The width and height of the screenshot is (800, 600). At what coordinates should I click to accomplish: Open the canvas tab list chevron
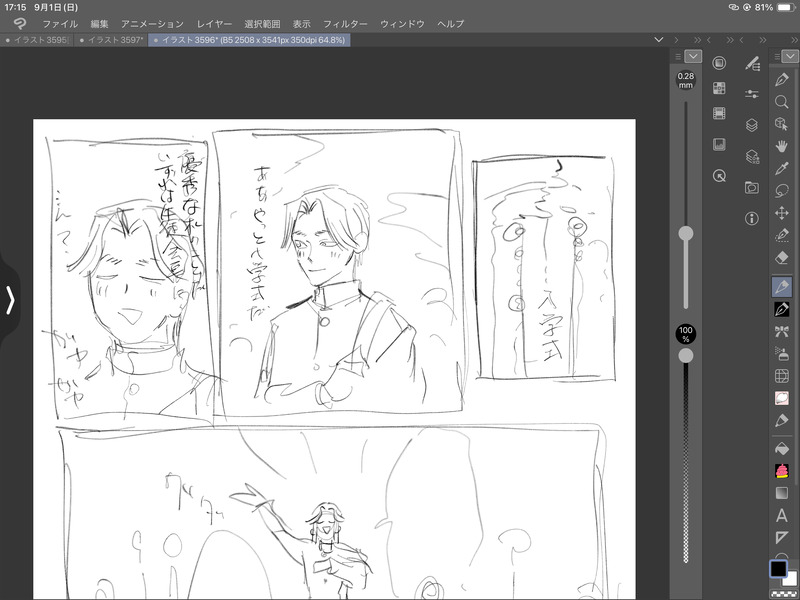coord(659,40)
